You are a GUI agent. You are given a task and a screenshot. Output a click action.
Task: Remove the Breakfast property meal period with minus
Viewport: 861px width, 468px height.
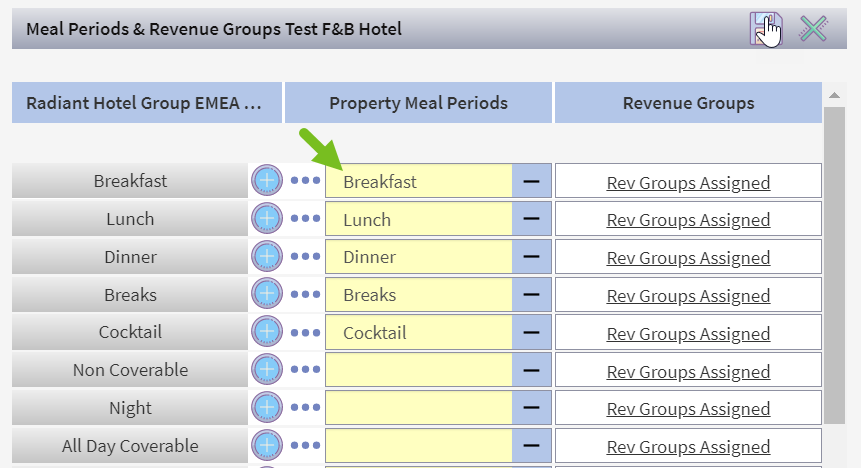point(532,181)
